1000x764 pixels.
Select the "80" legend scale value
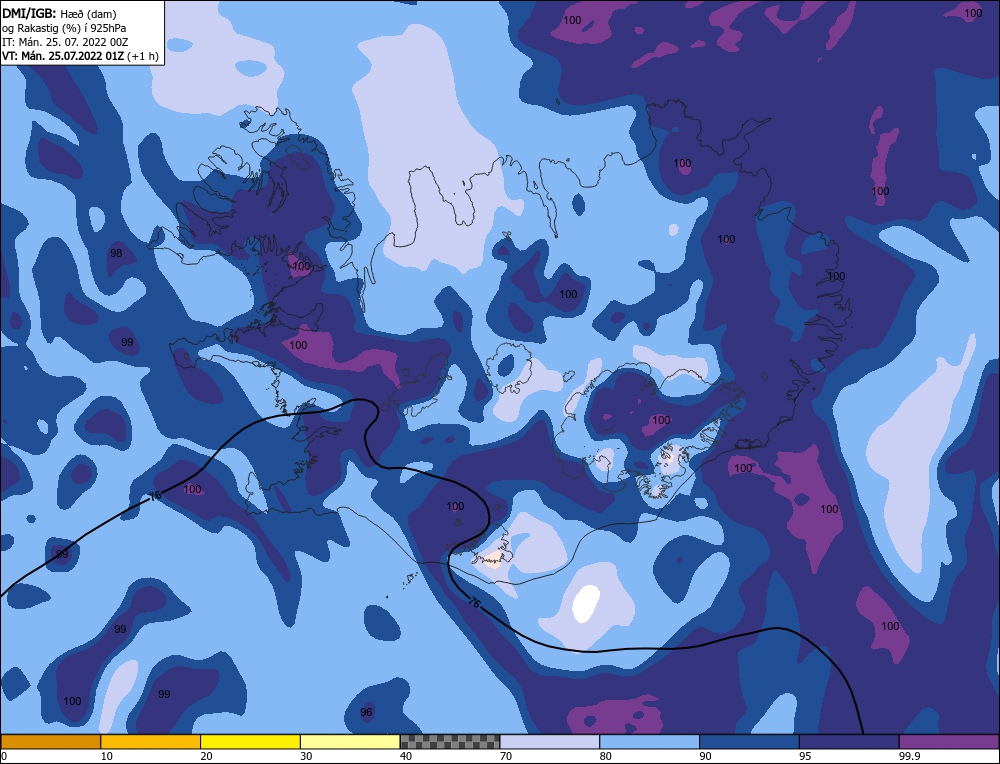606,756
